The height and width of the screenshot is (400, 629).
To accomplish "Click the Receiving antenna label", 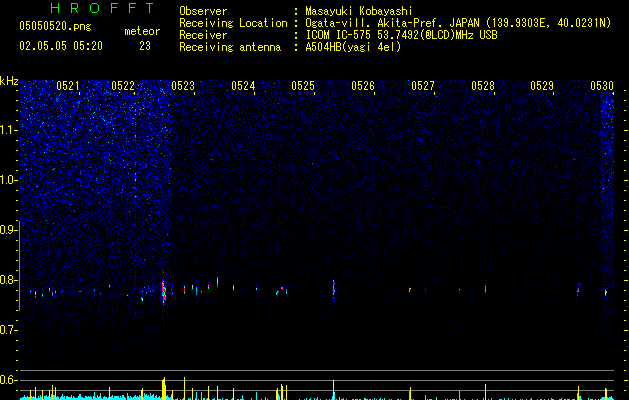I will click(x=230, y=47).
